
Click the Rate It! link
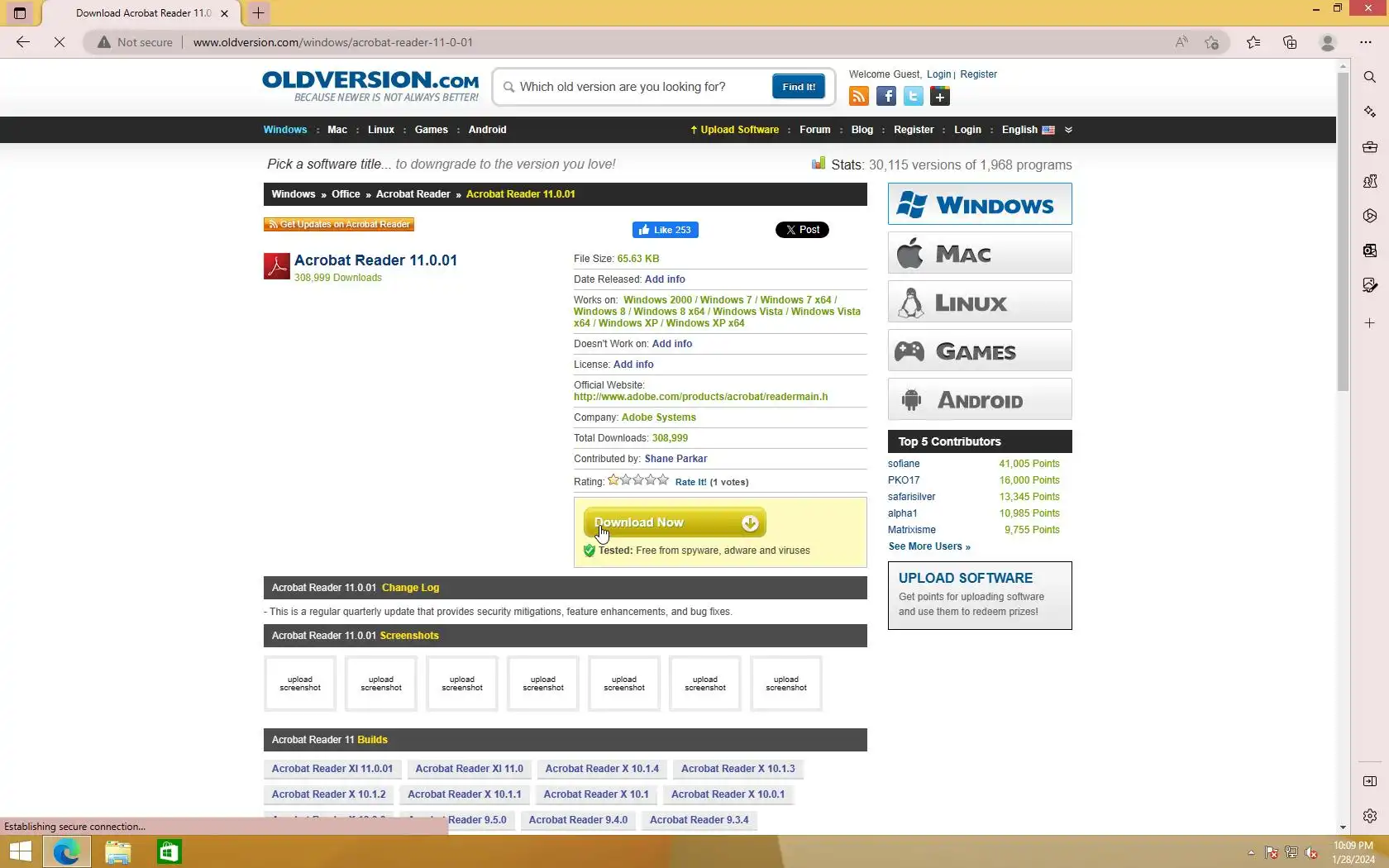click(691, 482)
